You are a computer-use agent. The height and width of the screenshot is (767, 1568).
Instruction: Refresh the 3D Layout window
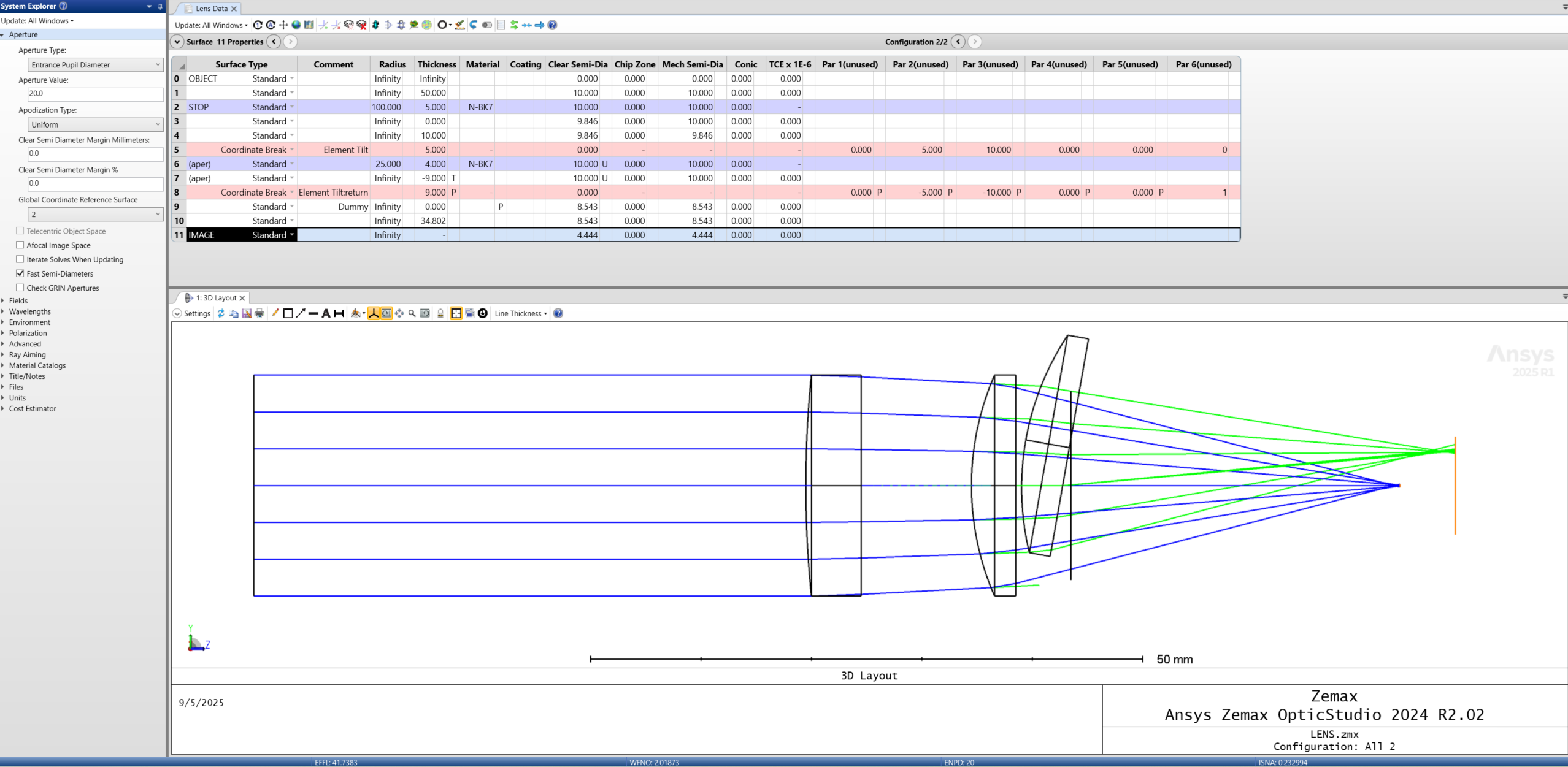click(221, 313)
